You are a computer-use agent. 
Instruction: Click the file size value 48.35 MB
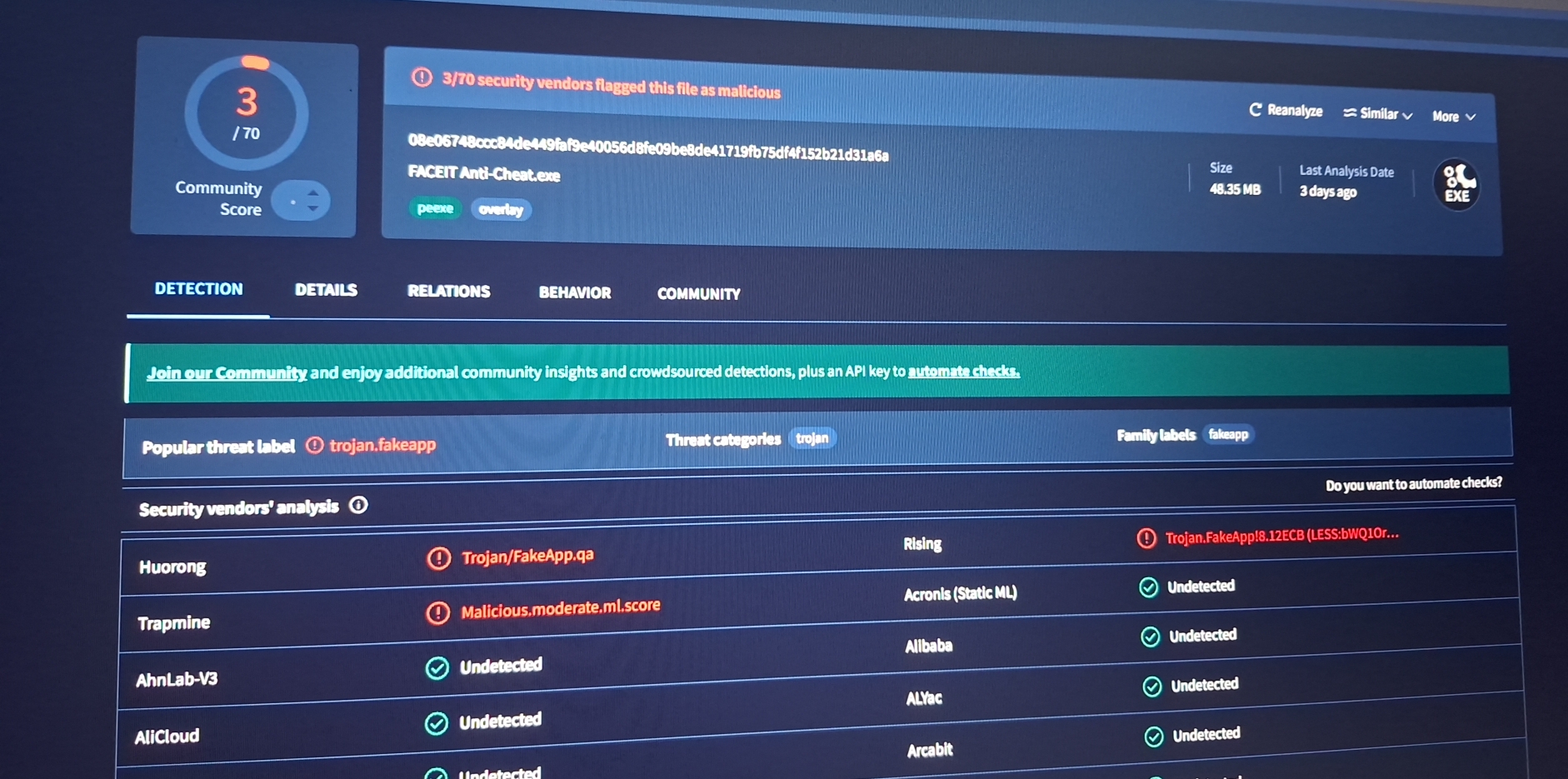(x=1235, y=189)
